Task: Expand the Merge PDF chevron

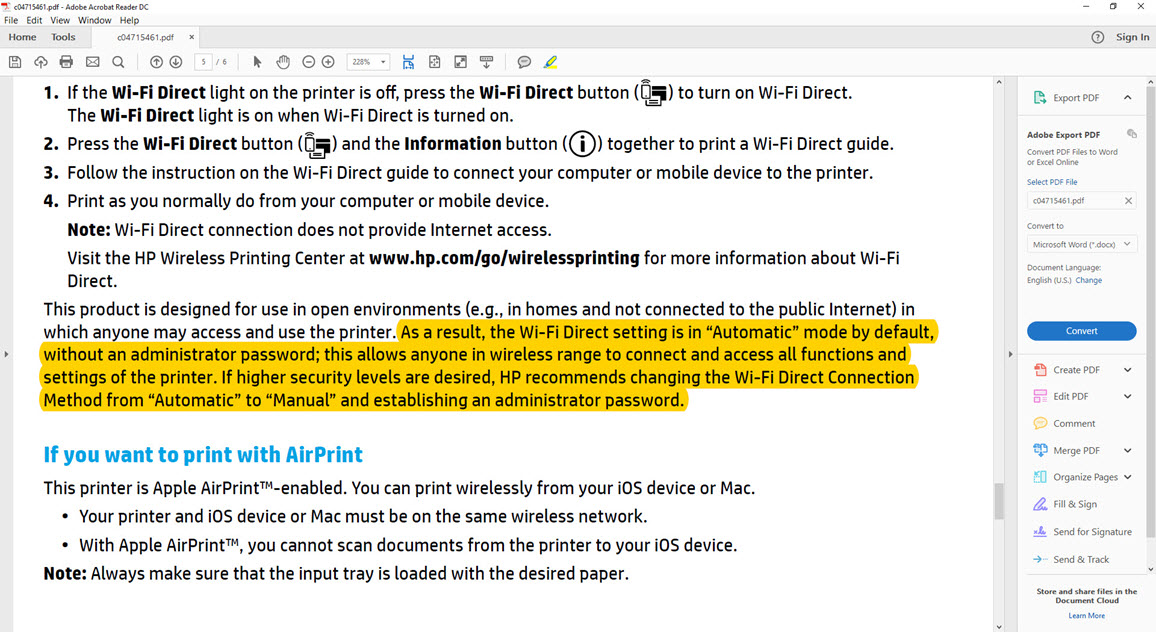Action: tap(1127, 450)
